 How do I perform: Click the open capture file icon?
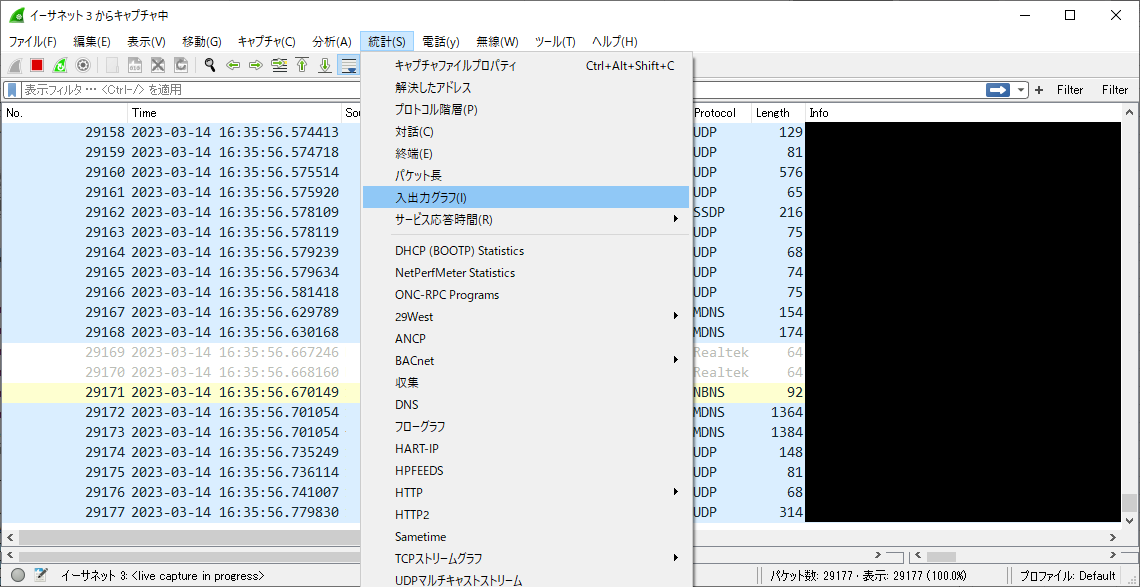click(112, 65)
